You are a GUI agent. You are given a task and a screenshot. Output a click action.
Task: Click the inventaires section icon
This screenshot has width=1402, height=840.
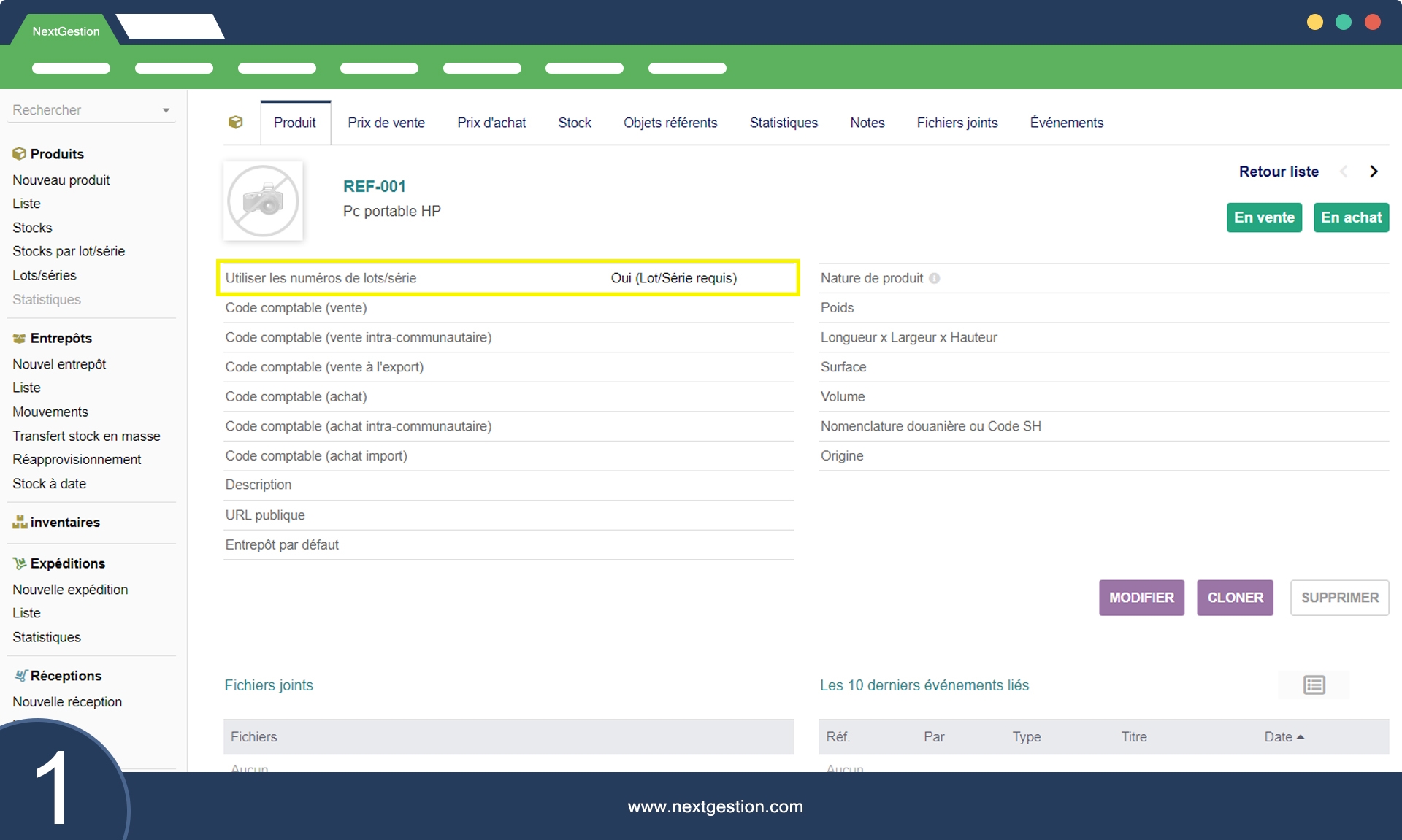pos(19,523)
